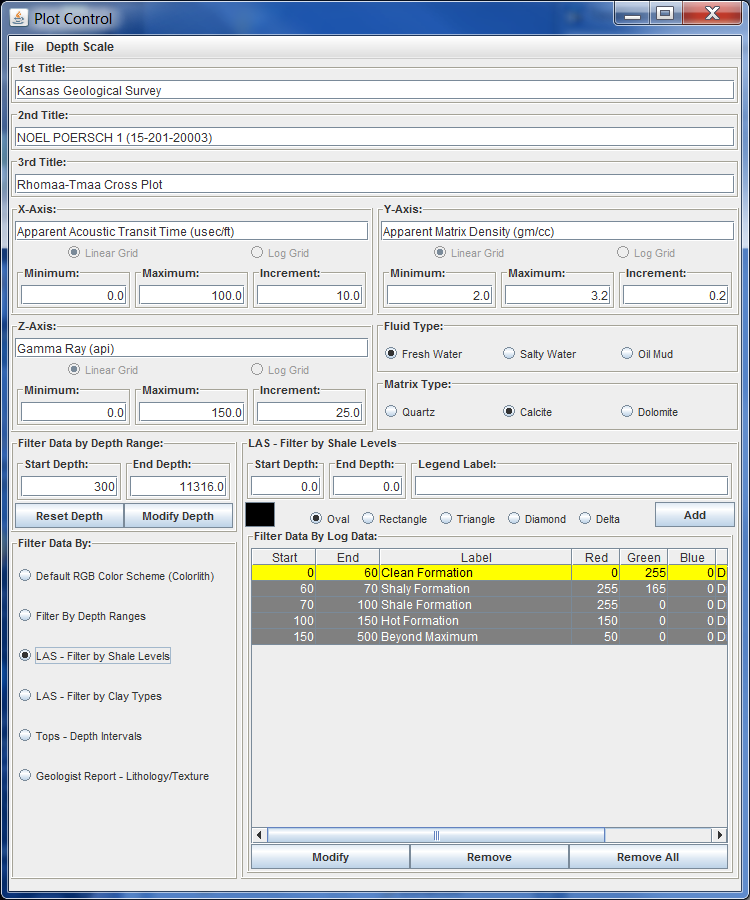
Task: Open the File menu
Action: point(24,47)
